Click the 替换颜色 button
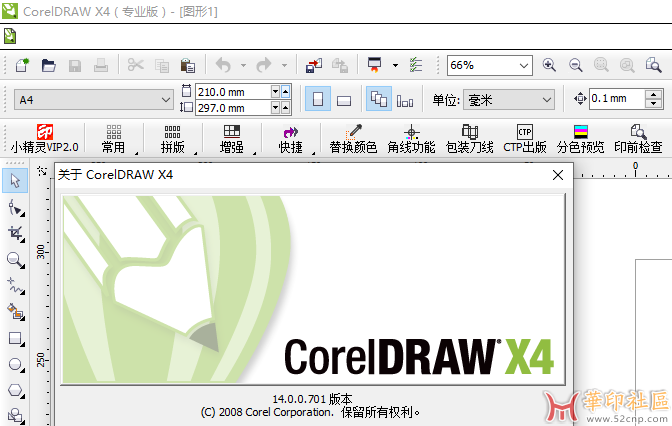Viewport: 672px width, 426px height. coord(353,139)
